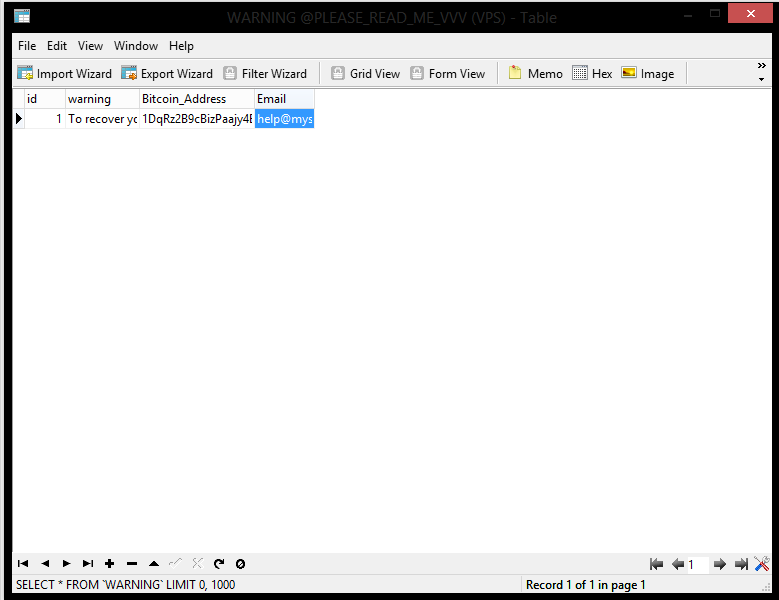
Task: Go to the previous record
Action: click(x=45, y=564)
